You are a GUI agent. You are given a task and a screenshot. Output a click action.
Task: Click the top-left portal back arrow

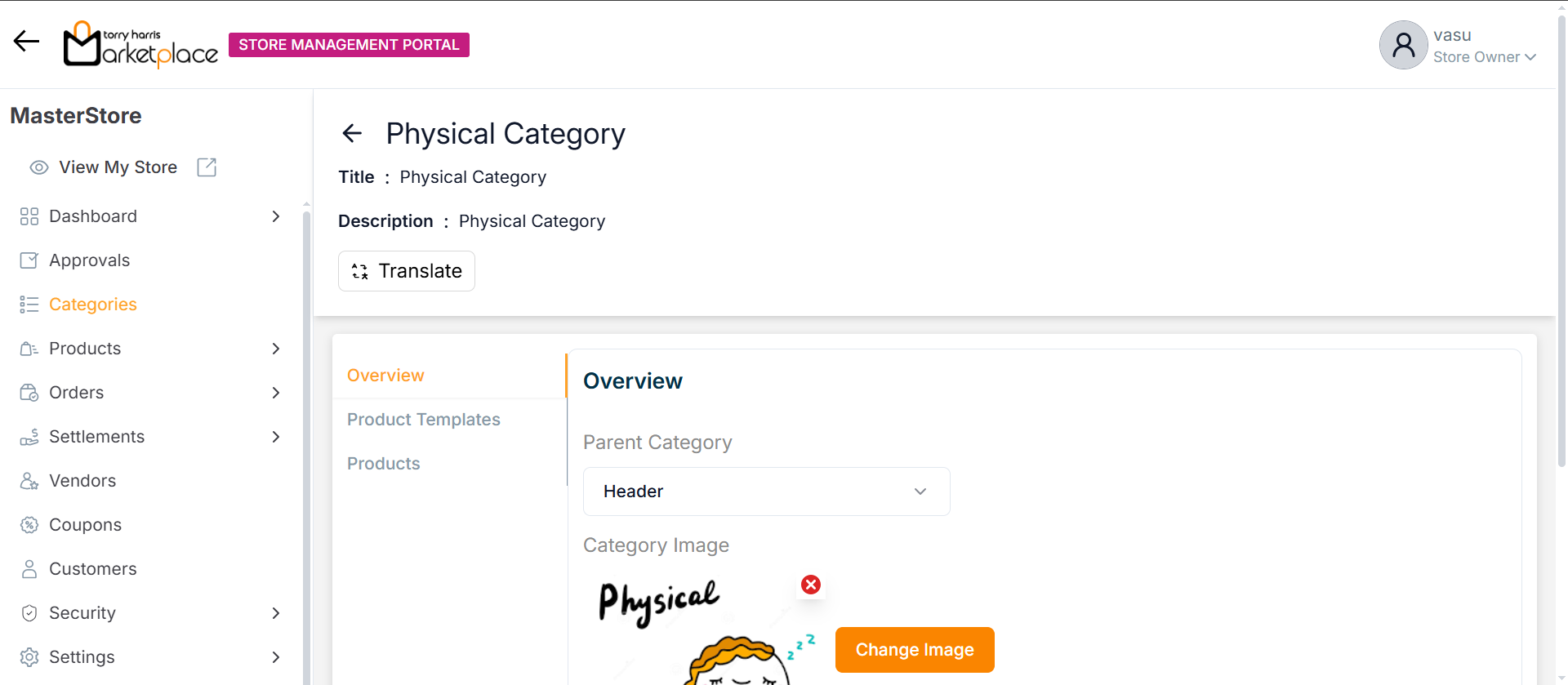click(x=26, y=41)
